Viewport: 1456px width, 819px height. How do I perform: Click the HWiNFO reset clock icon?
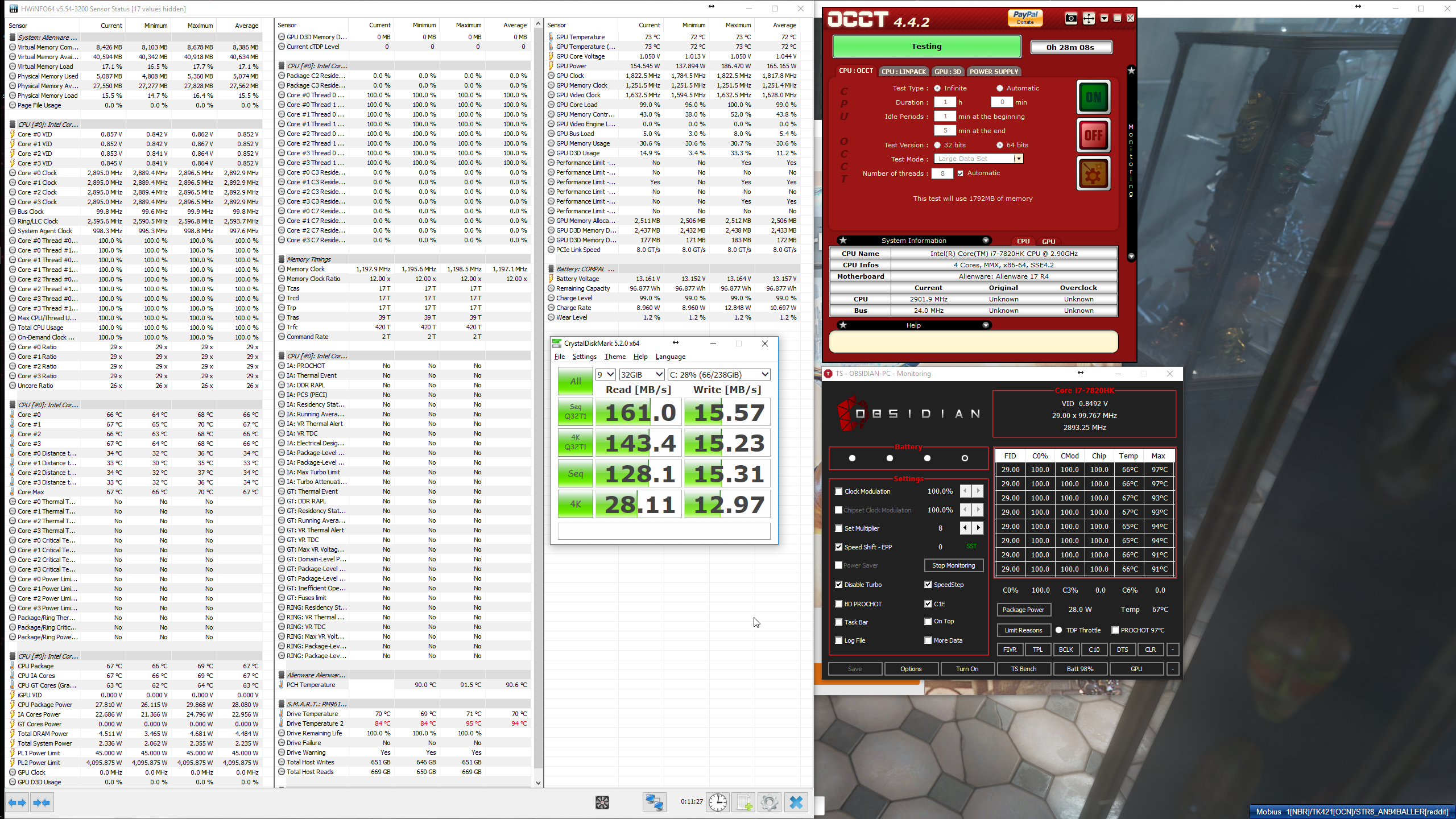718,803
